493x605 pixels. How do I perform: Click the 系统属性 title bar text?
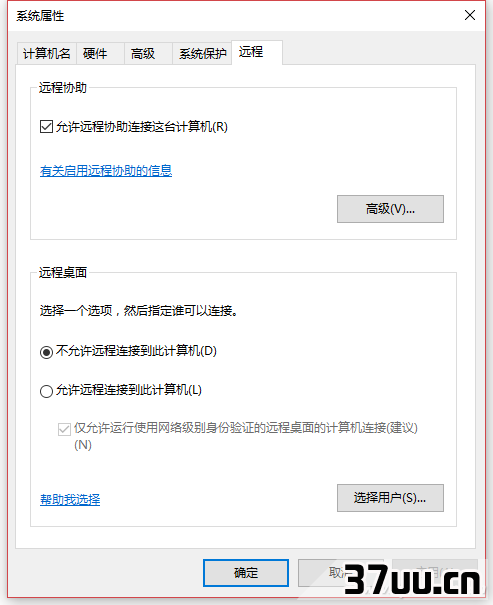(x=40, y=16)
